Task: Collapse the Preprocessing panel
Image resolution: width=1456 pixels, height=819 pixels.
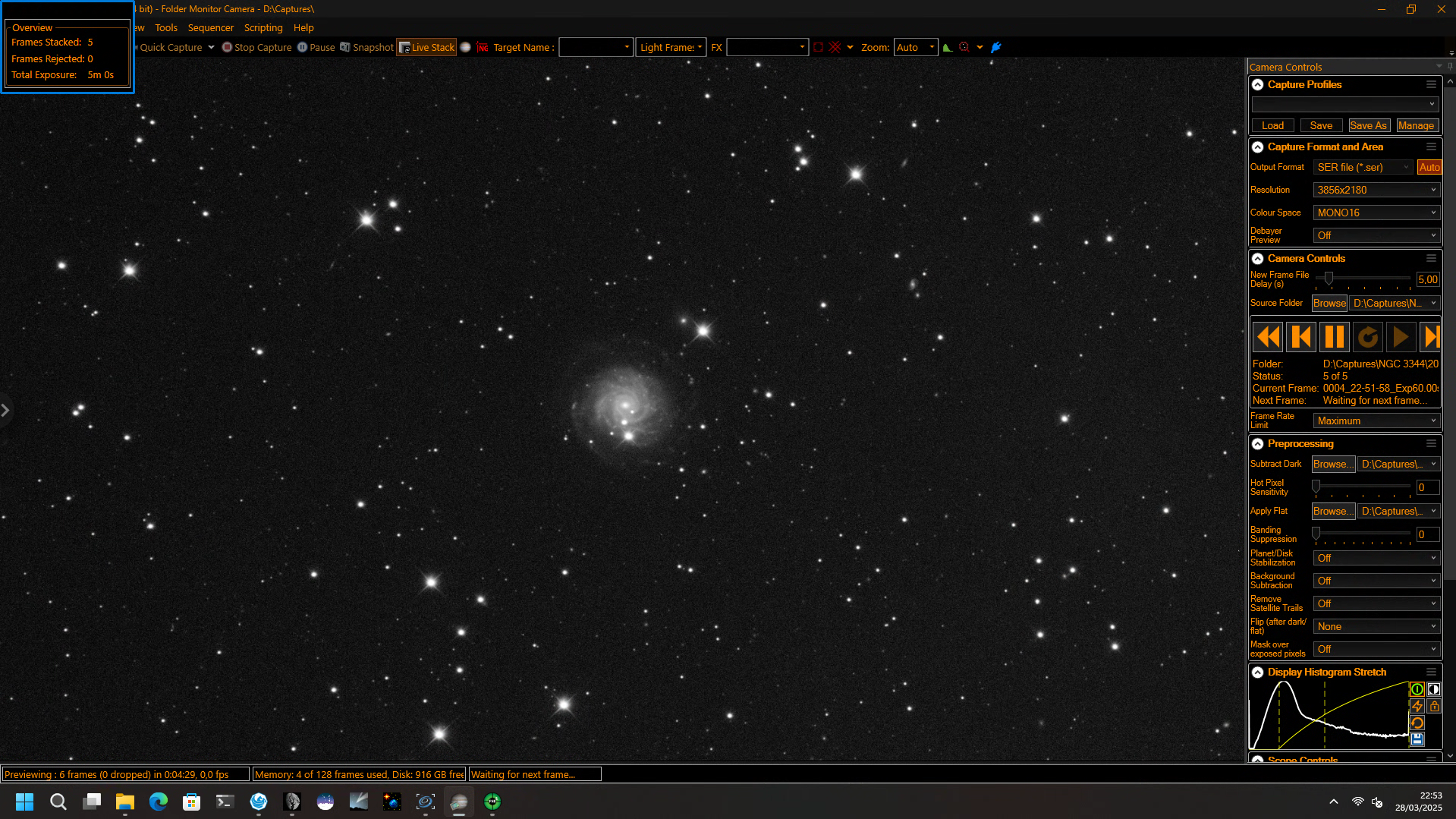Action: [x=1257, y=444]
